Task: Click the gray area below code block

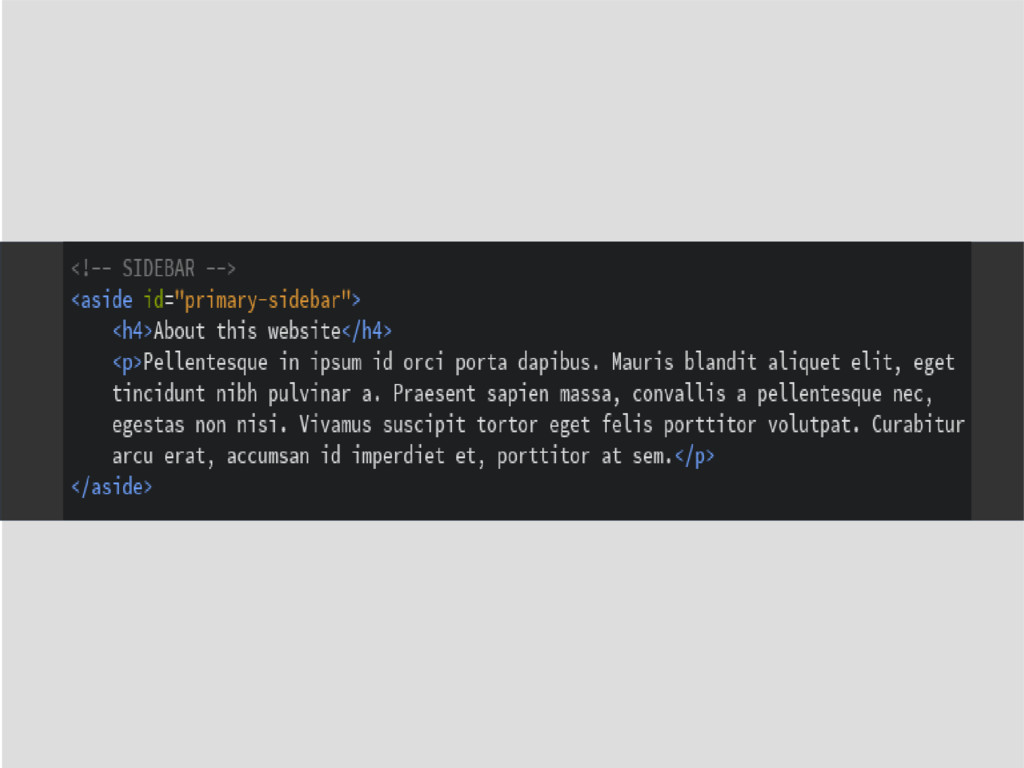Action: point(512,644)
